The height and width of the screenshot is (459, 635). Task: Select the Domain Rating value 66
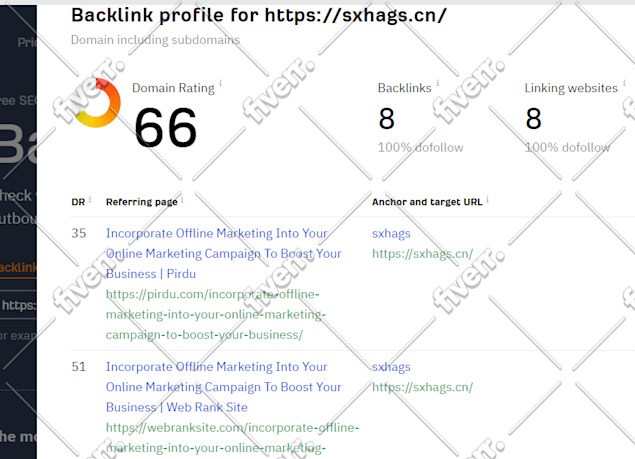166,128
